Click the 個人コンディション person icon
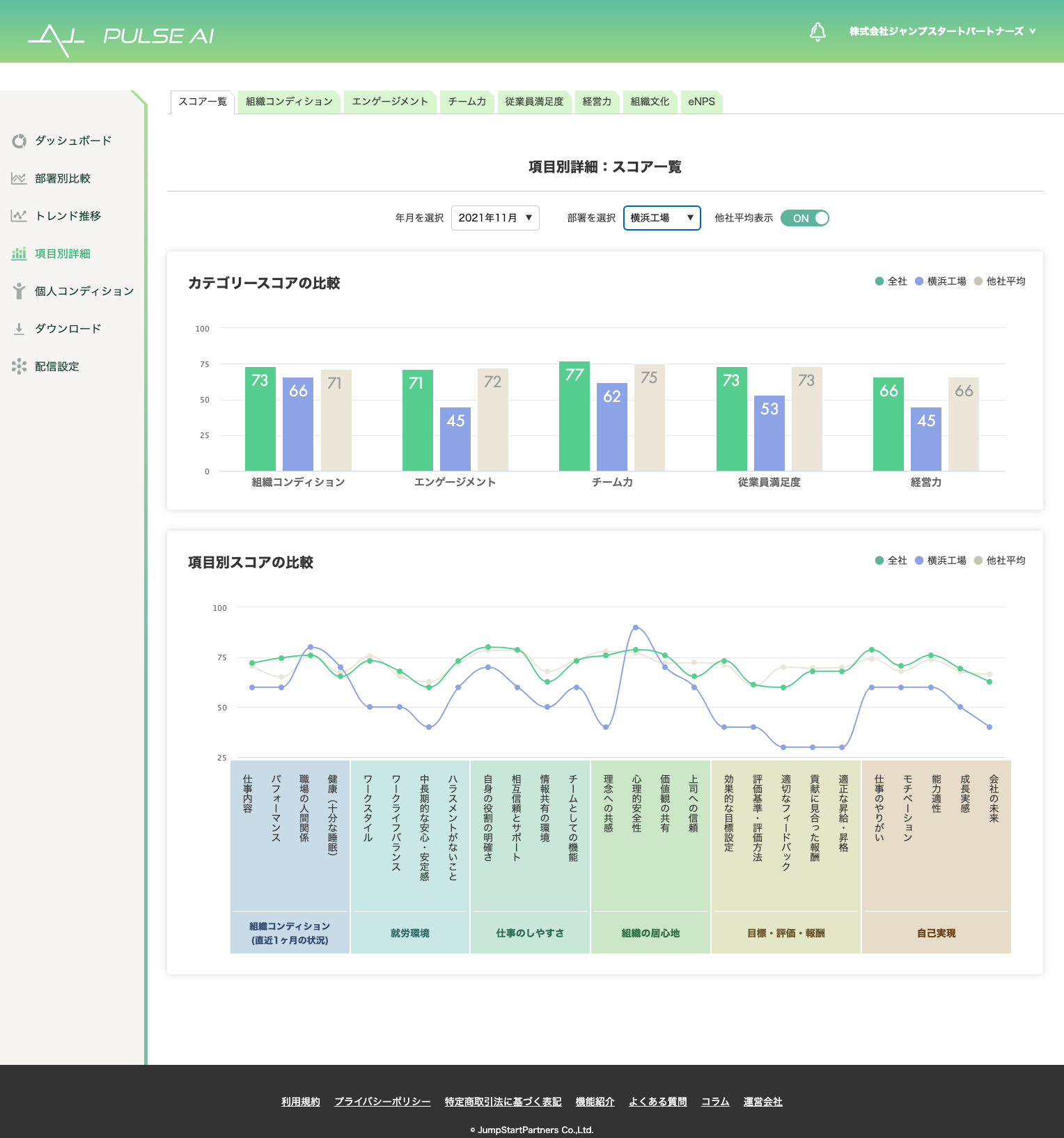Screen dimensions: 1064x1138 [19, 291]
